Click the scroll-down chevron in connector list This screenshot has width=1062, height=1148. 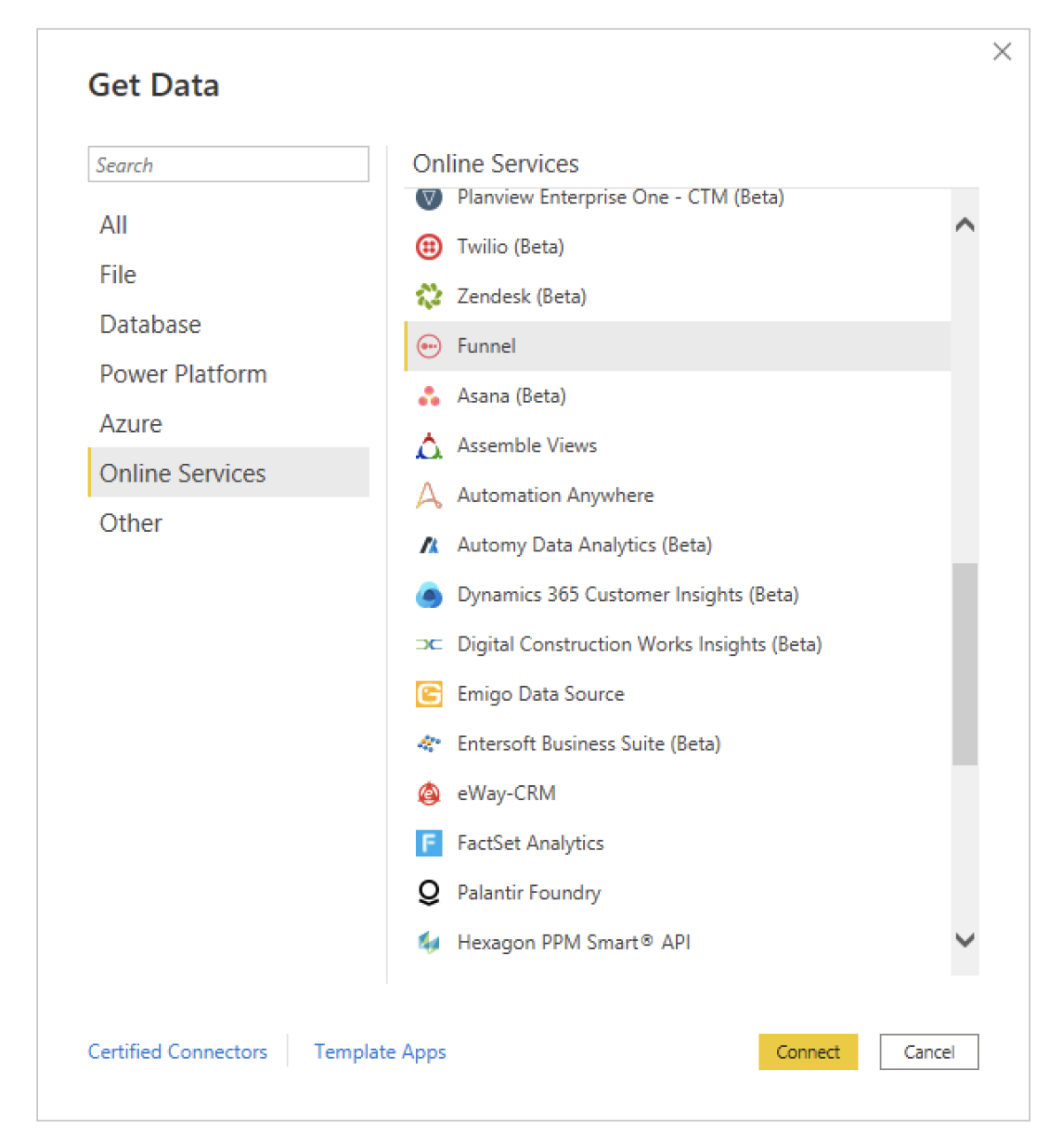(x=966, y=941)
